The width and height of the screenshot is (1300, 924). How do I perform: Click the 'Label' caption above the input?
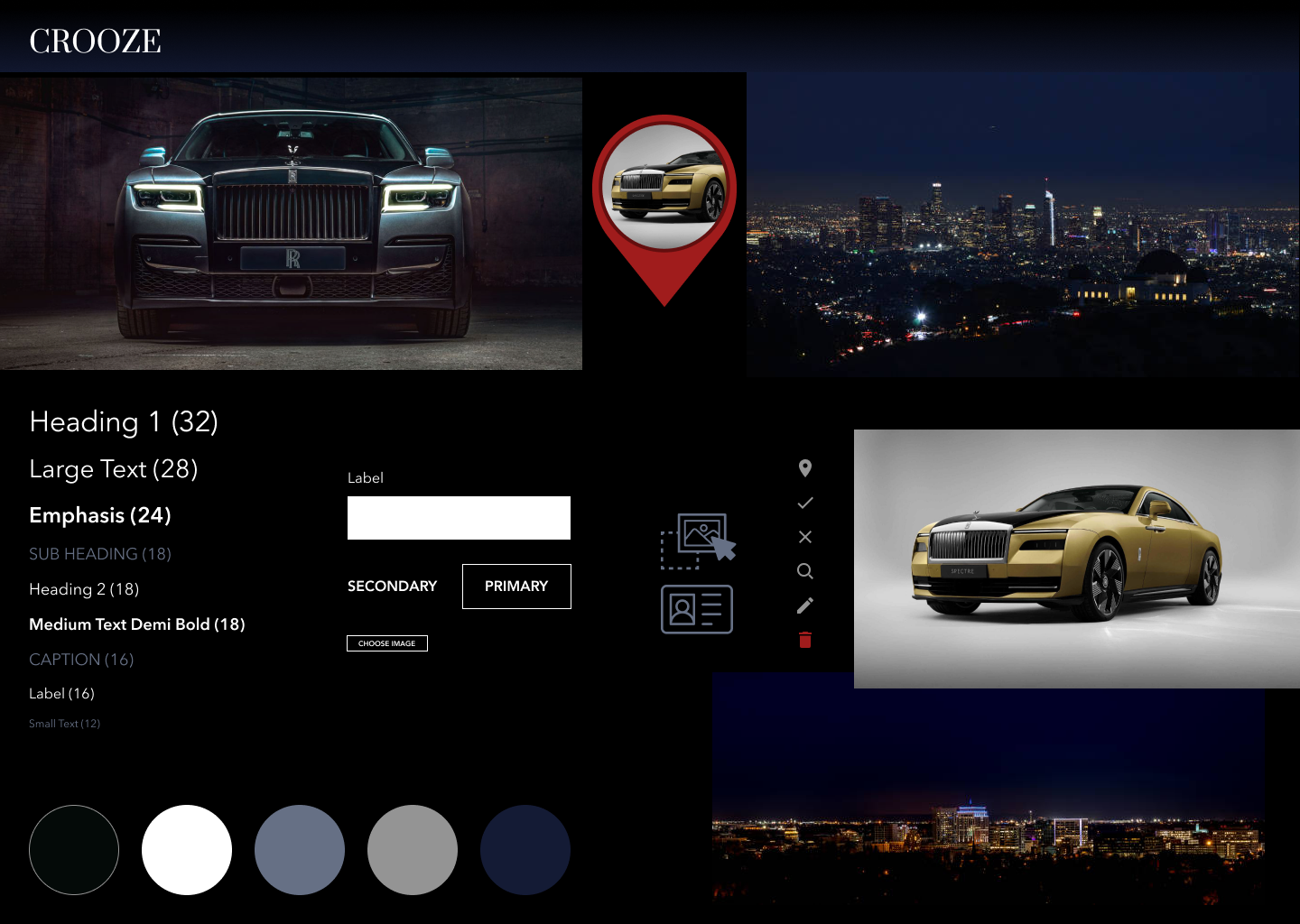click(x=366, y=478)
